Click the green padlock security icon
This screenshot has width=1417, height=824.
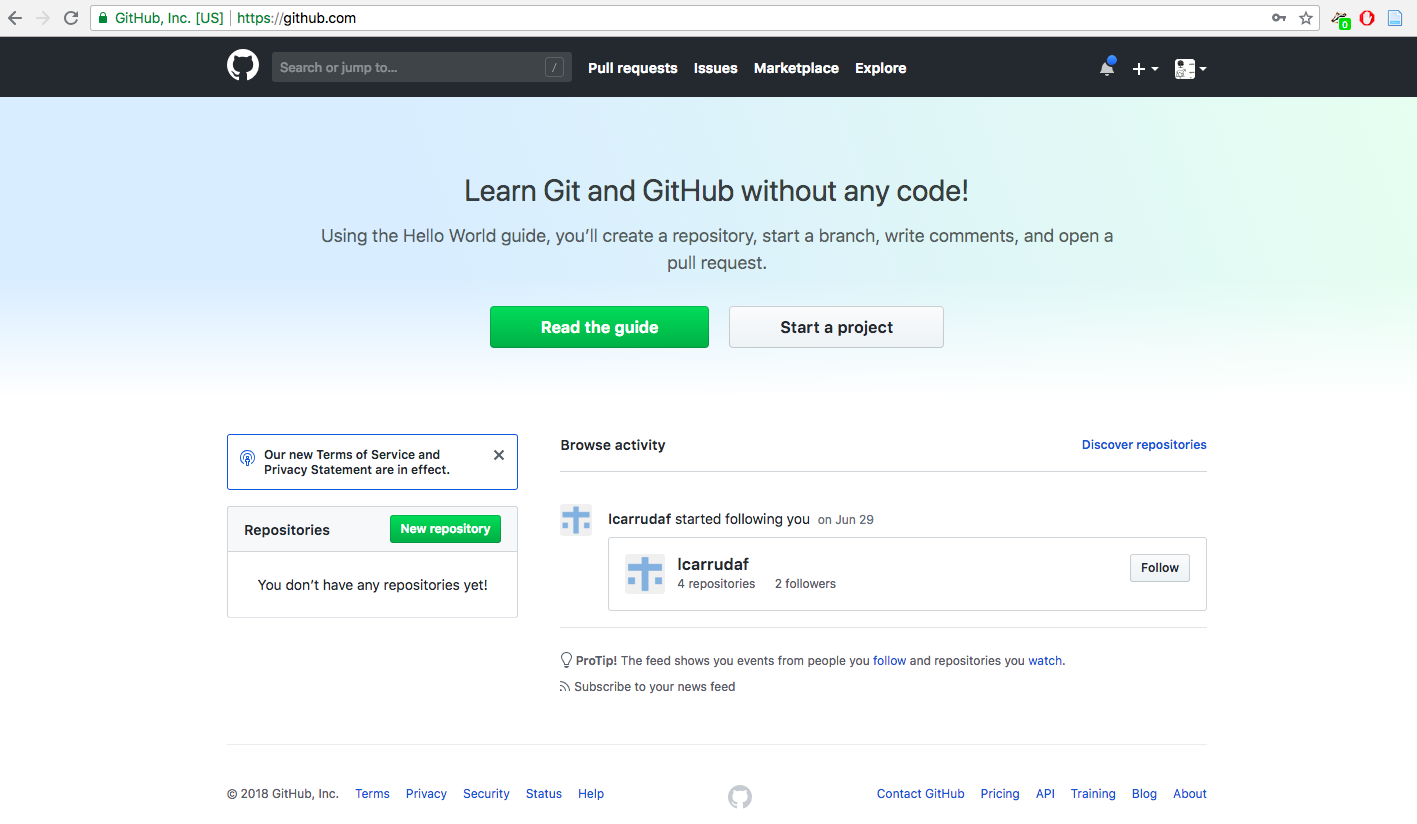(x=103, y=18)
